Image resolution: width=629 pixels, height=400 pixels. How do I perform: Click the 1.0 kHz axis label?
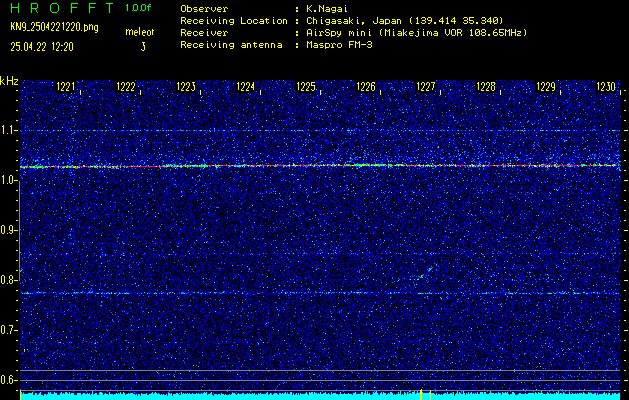8,181
